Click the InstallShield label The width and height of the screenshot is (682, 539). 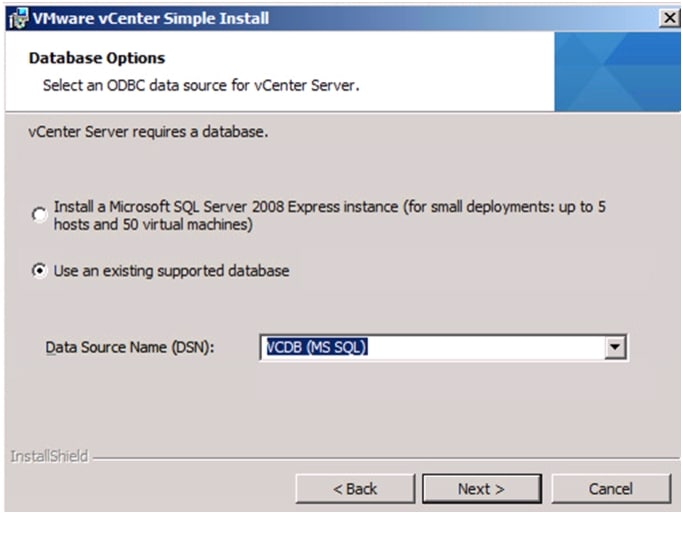click(48, 457)
